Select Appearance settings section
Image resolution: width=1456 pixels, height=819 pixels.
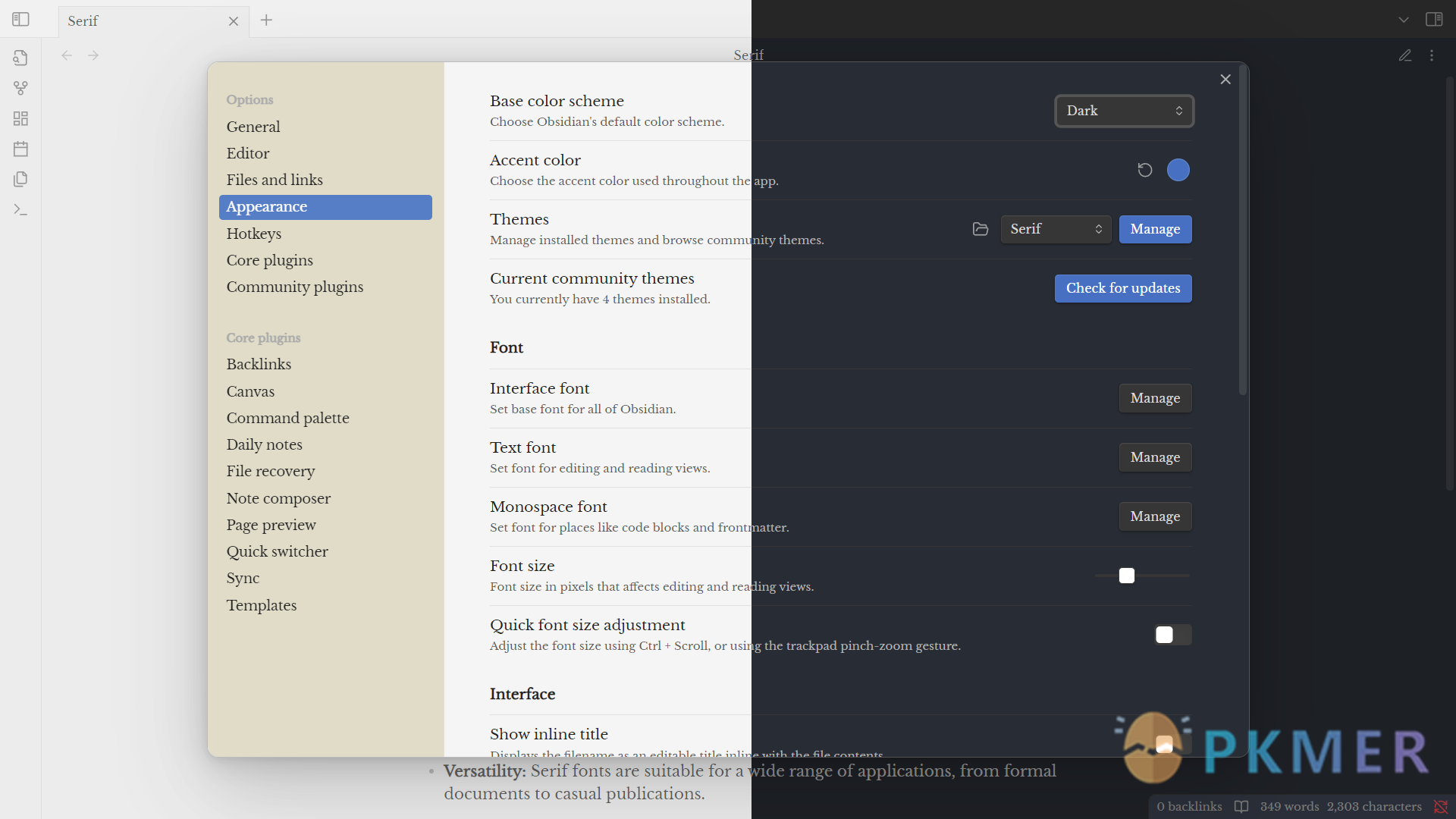tap(325, 207)
